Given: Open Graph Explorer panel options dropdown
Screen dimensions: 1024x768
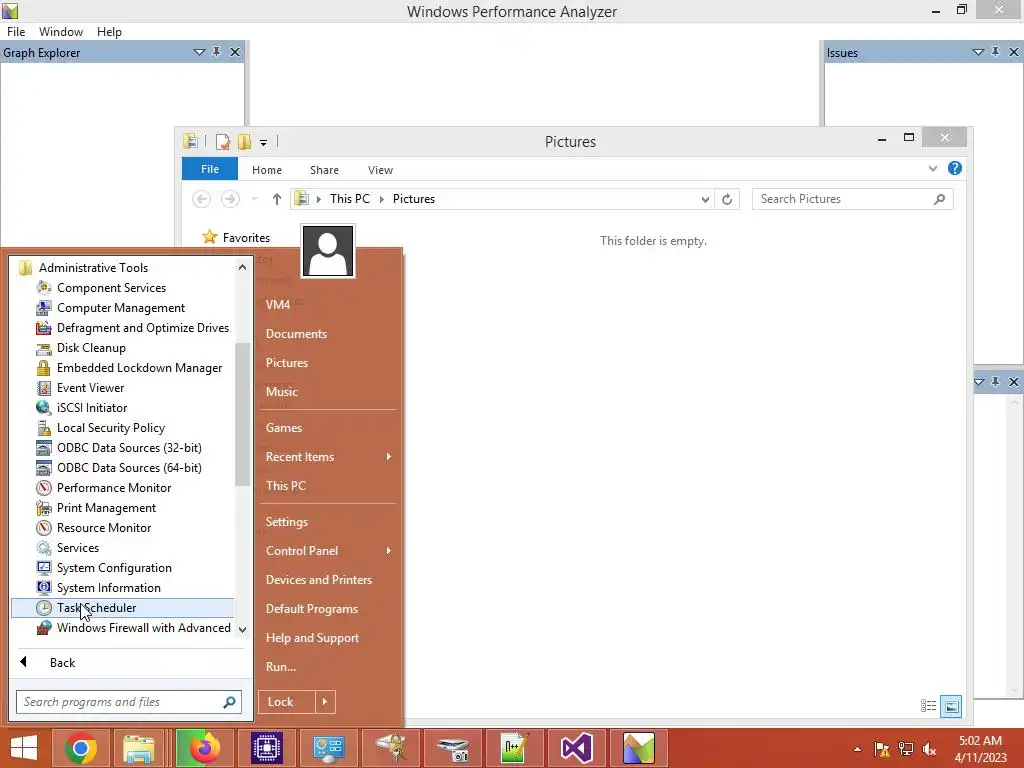Looking at the screenshot, I should point(199,52).
